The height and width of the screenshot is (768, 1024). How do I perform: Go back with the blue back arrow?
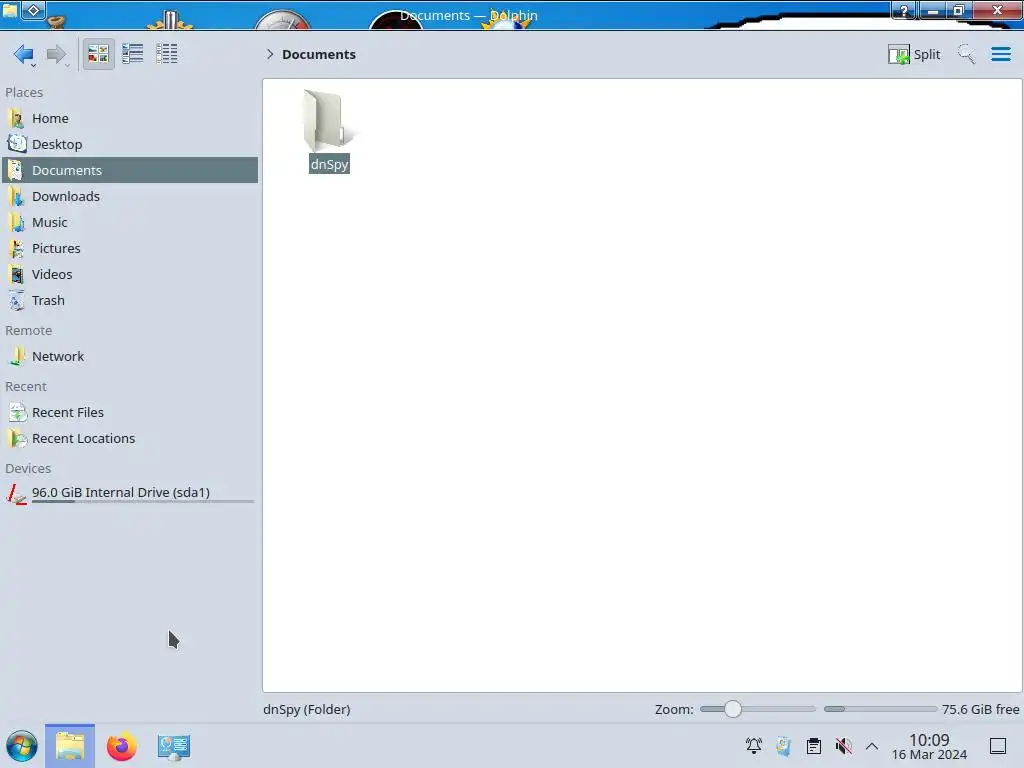point(24,54)
